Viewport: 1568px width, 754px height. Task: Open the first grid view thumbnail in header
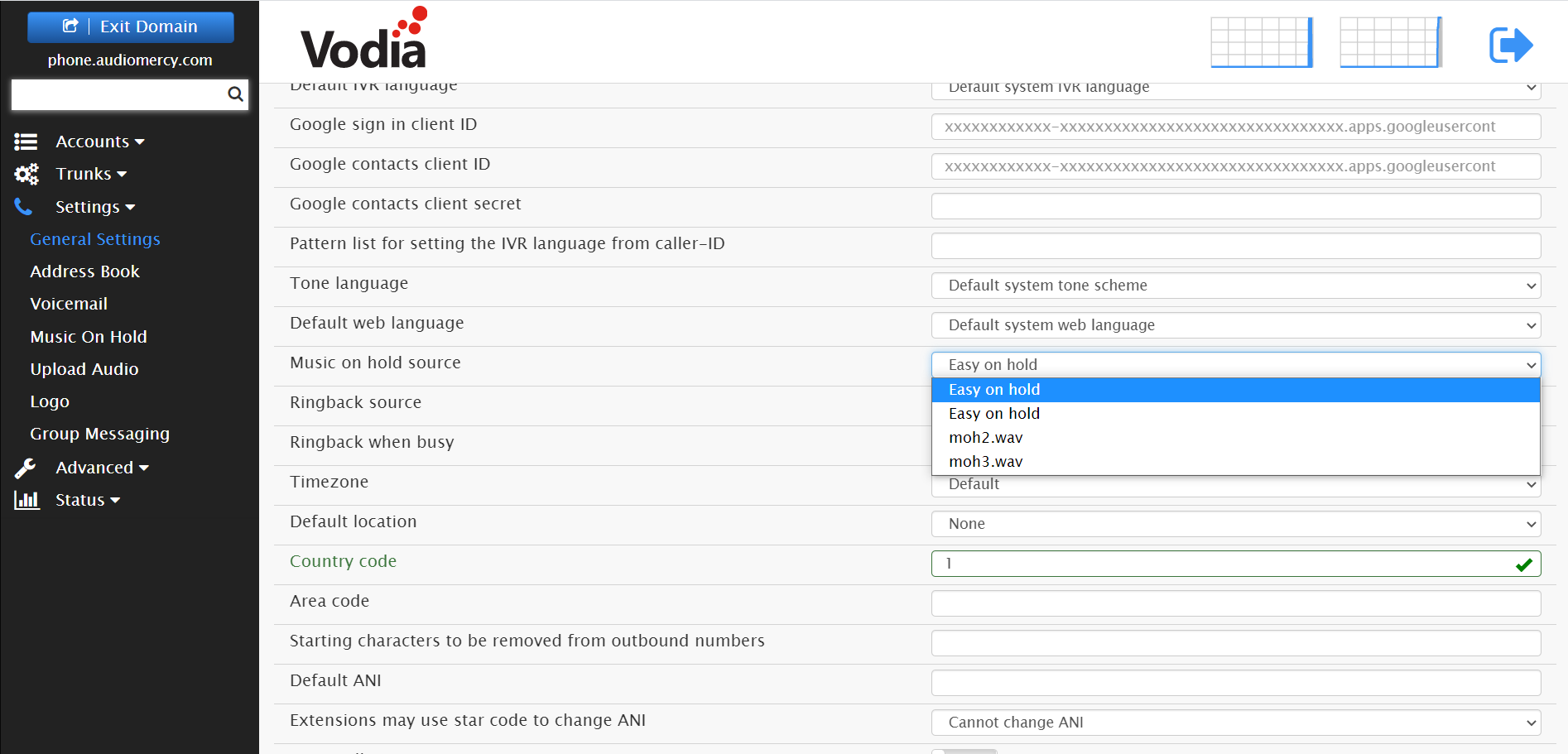click(x=1261, y=42)
